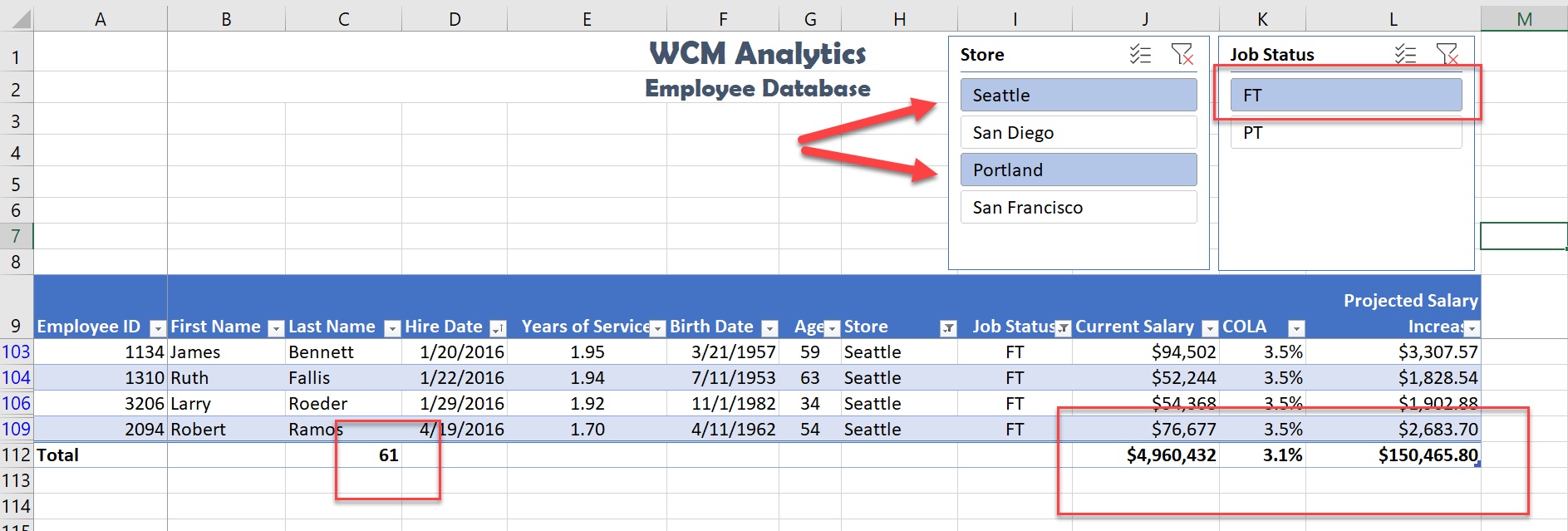The width and height of the screenshot is (1568, 531).
Task: Click the Employee Database subtitle
Action: [x=757, y=88]
